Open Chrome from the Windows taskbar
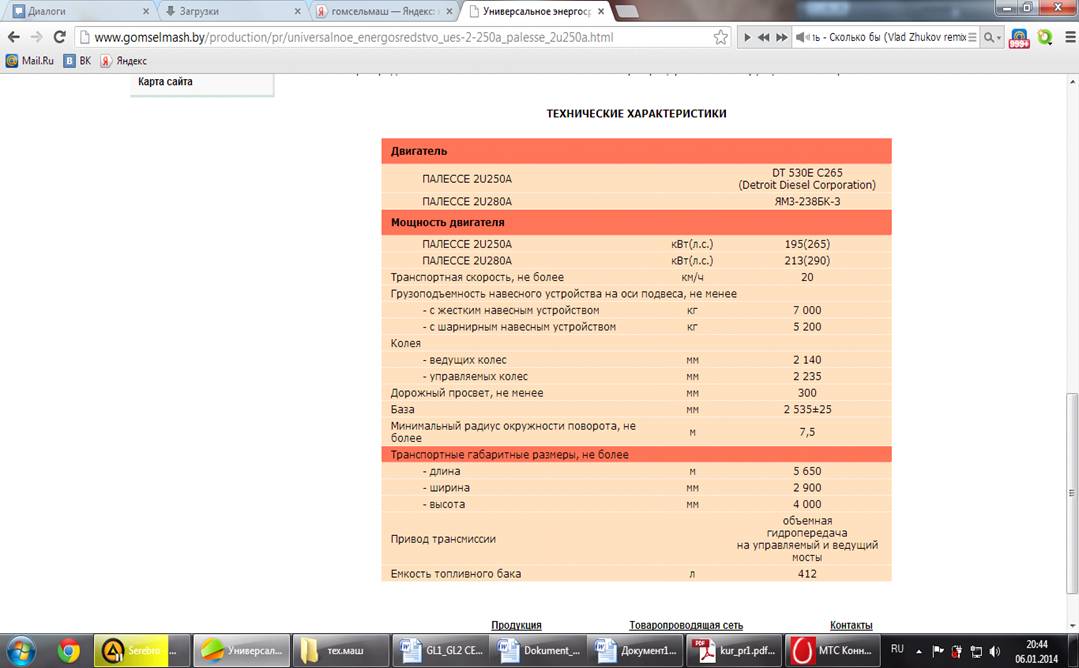Screen dimensions: 1079x668 click(68, 650)
